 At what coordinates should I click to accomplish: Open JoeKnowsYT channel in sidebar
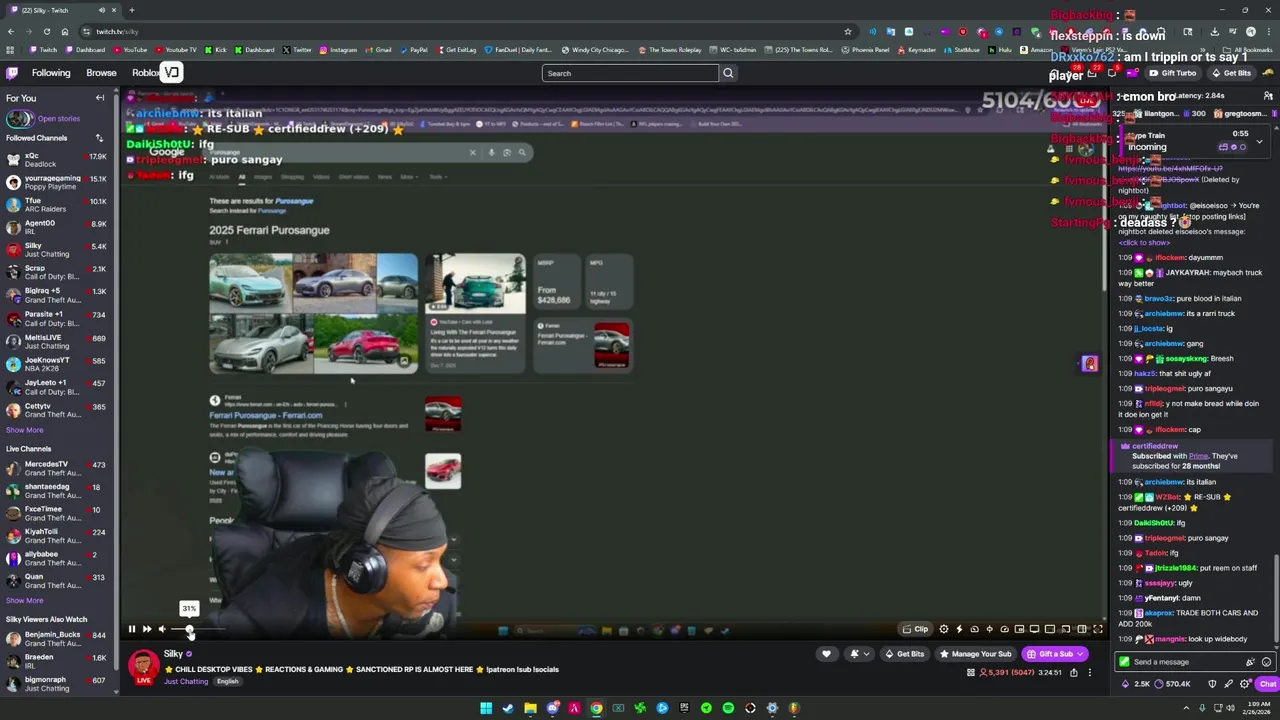click(x=57, y=364)
